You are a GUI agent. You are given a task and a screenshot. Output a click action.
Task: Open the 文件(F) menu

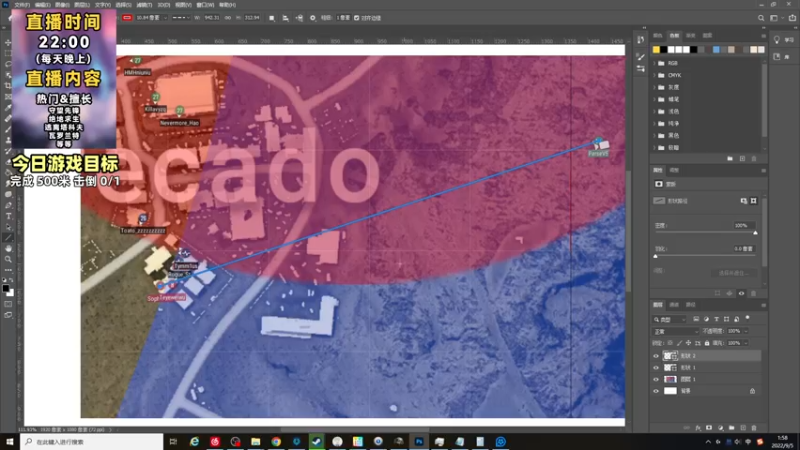point(22,5)
